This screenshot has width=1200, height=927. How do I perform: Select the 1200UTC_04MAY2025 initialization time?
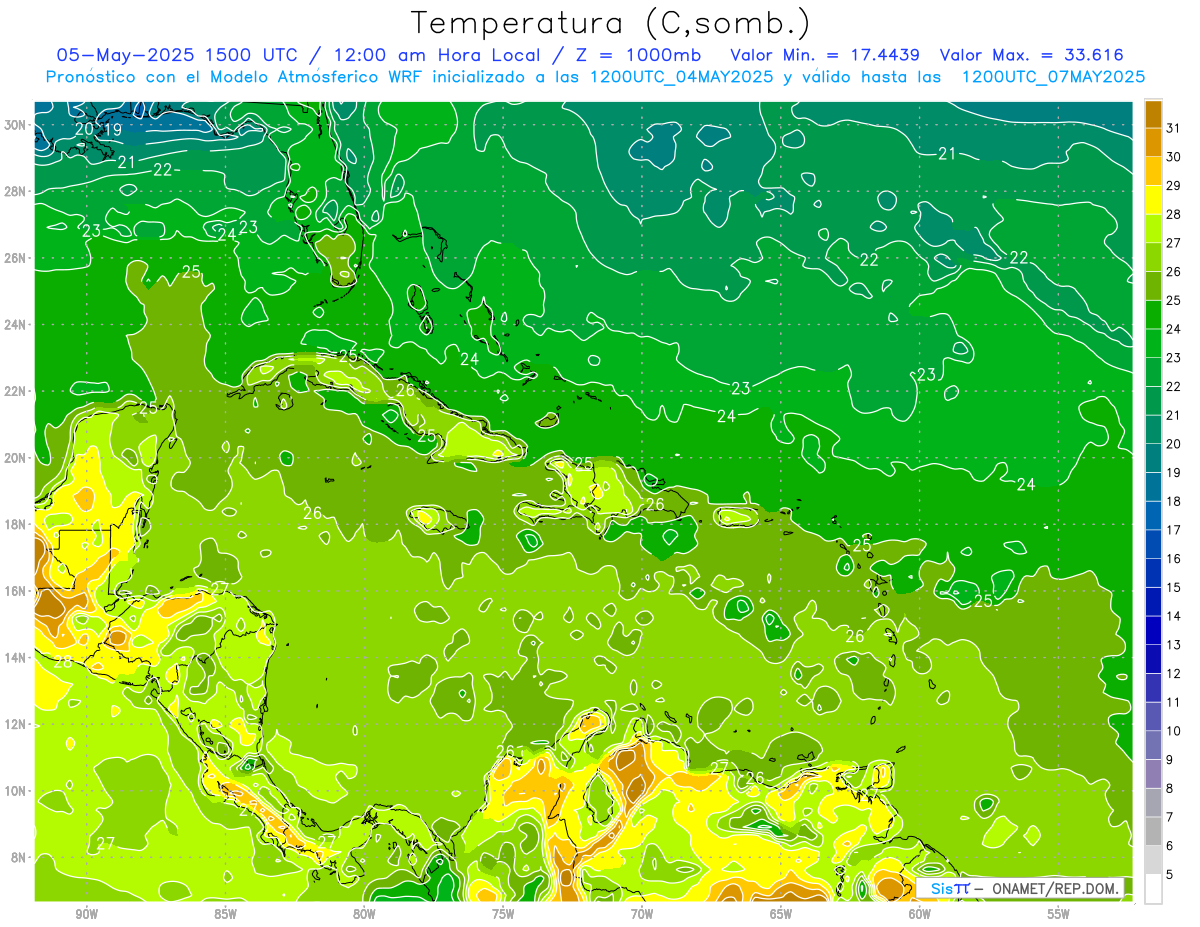coord(680,77)
